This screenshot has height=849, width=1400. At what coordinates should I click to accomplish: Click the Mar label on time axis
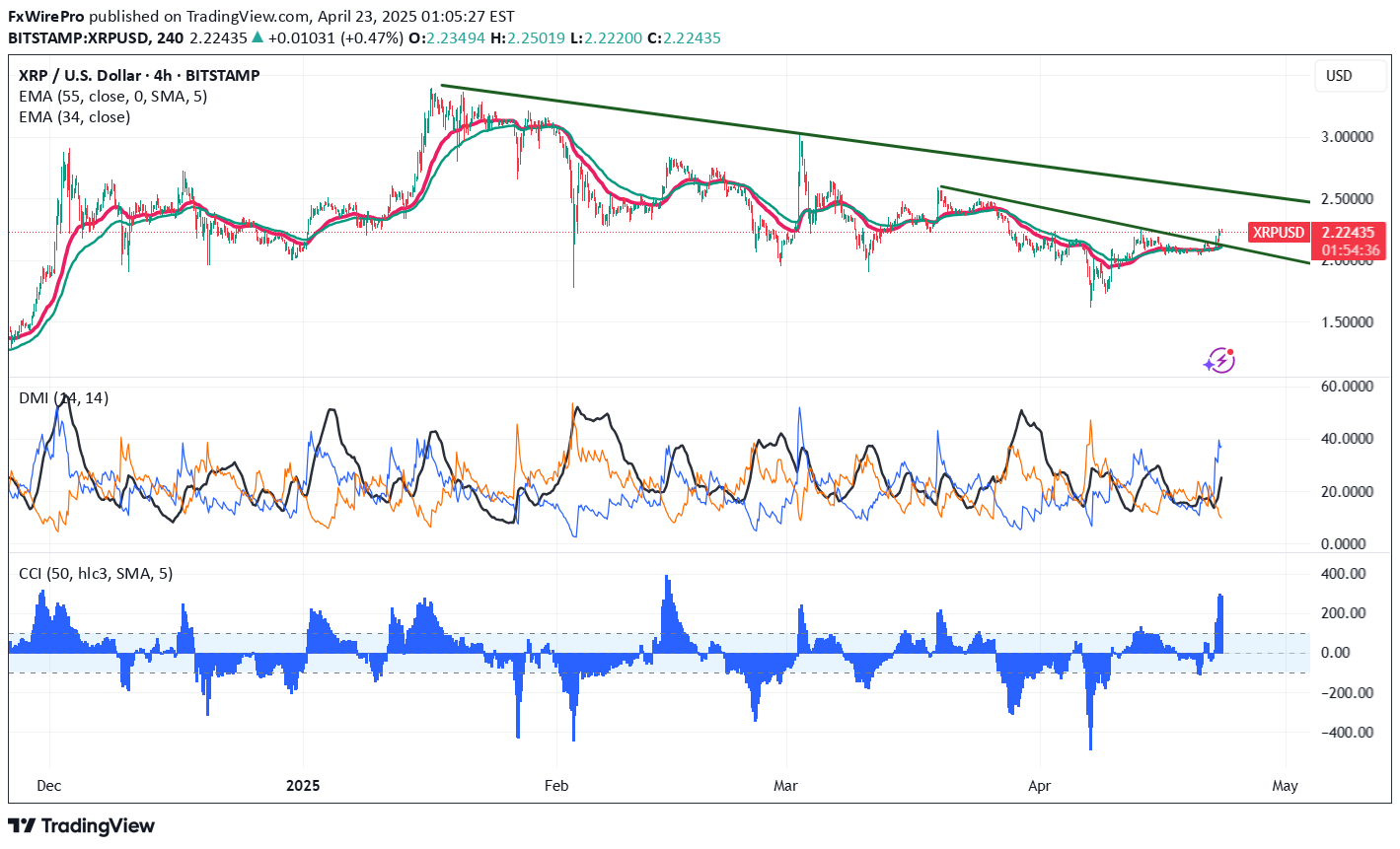point(785,786)
